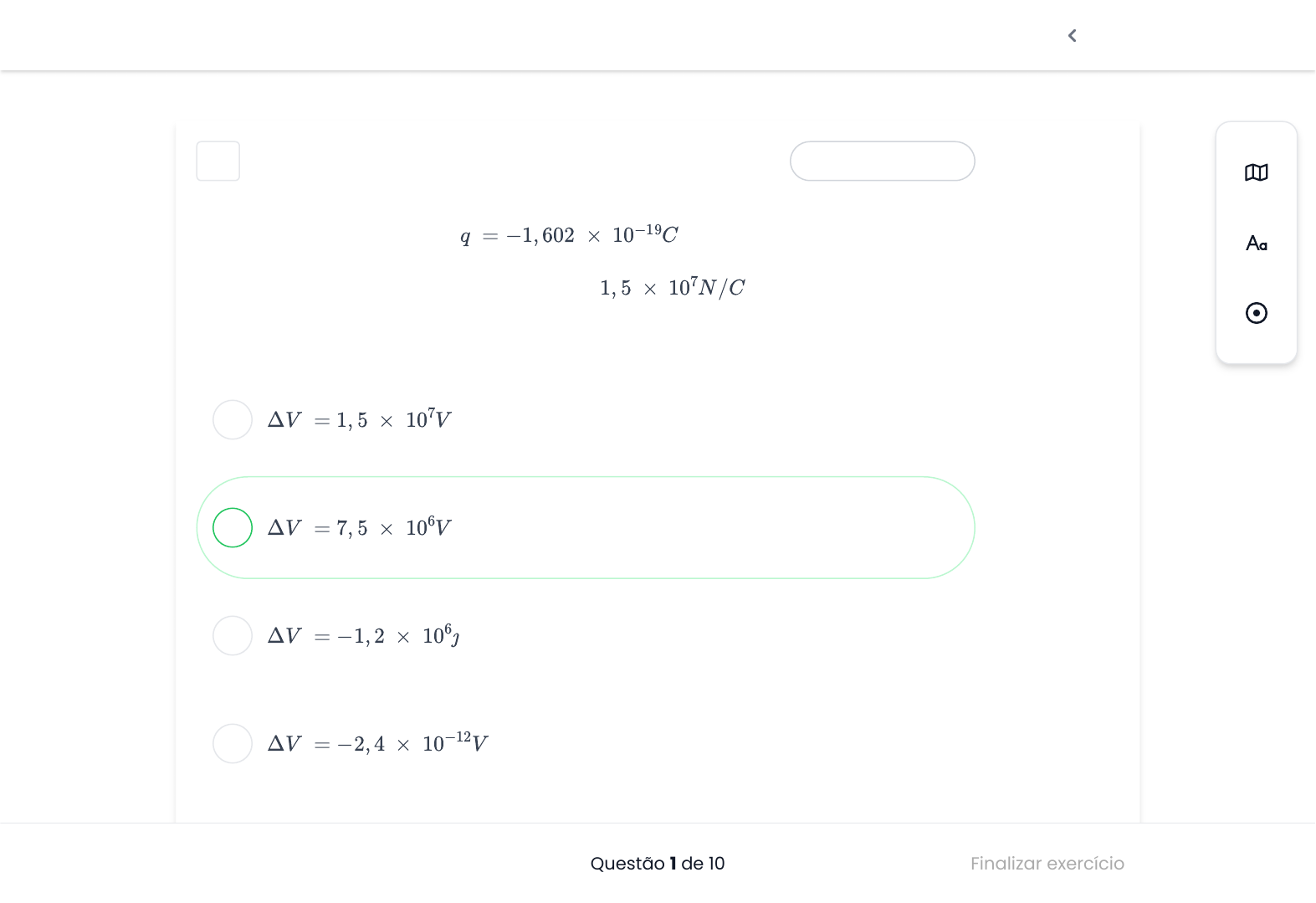Image resolution: width=1316 pixels, height=903 pixels.
Task: Click answer text ΔV = 7,5 × 10⁶ V
Action: [359, 527]
